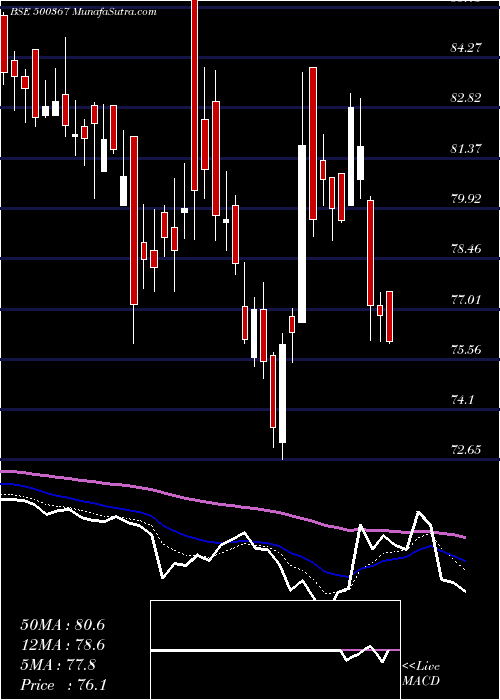This screenshot has height=700, width=500.
Task: Select the 12MA : 78.6 readout
Action: point(62,645)
